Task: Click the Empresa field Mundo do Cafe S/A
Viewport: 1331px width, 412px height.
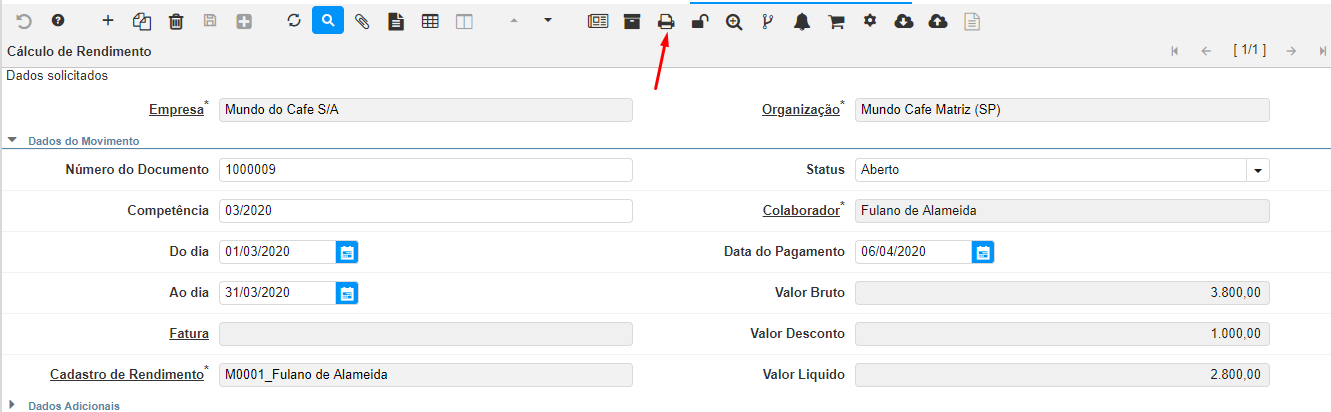Action: [x=426, y=110]
